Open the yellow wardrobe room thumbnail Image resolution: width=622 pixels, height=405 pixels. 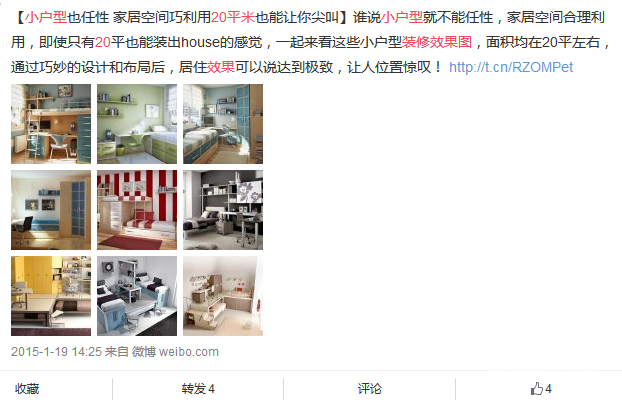pyautogui.click(x=51, y=296)
